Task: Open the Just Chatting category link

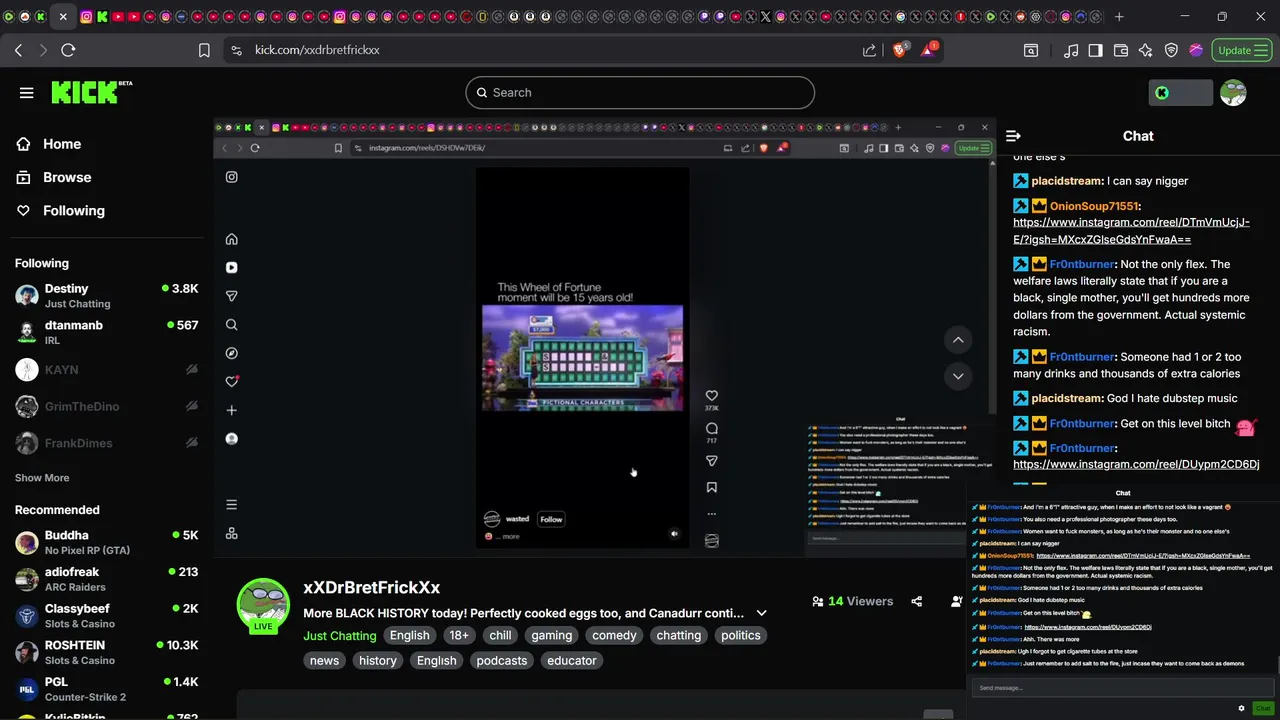Action: (340, 636)
